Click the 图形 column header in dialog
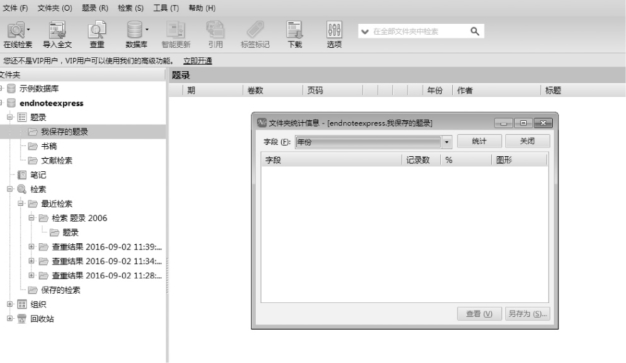 pyautogui.click(x=519, y=160)
